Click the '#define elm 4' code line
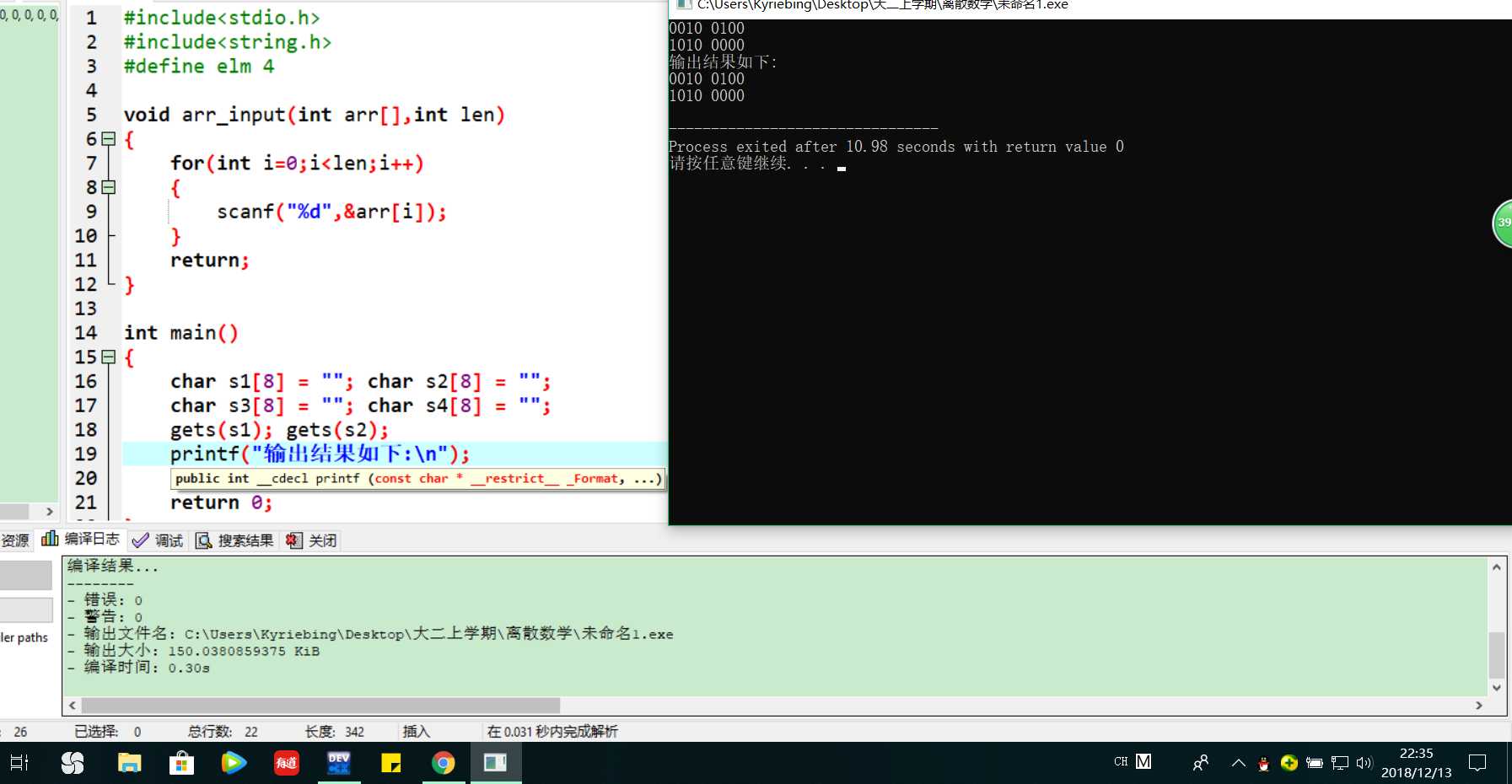Viewport: 1512px width, 784px height. point(199,66)
